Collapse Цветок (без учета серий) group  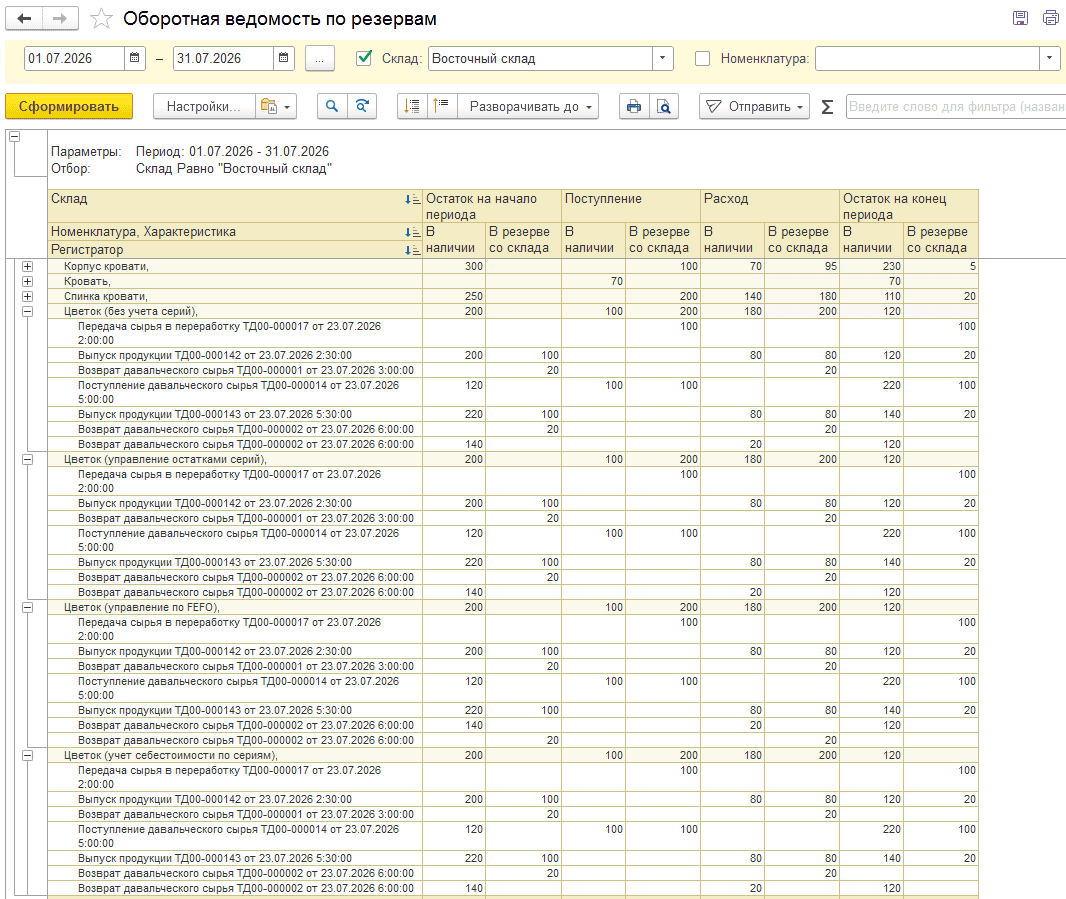(x=27, y=311)
